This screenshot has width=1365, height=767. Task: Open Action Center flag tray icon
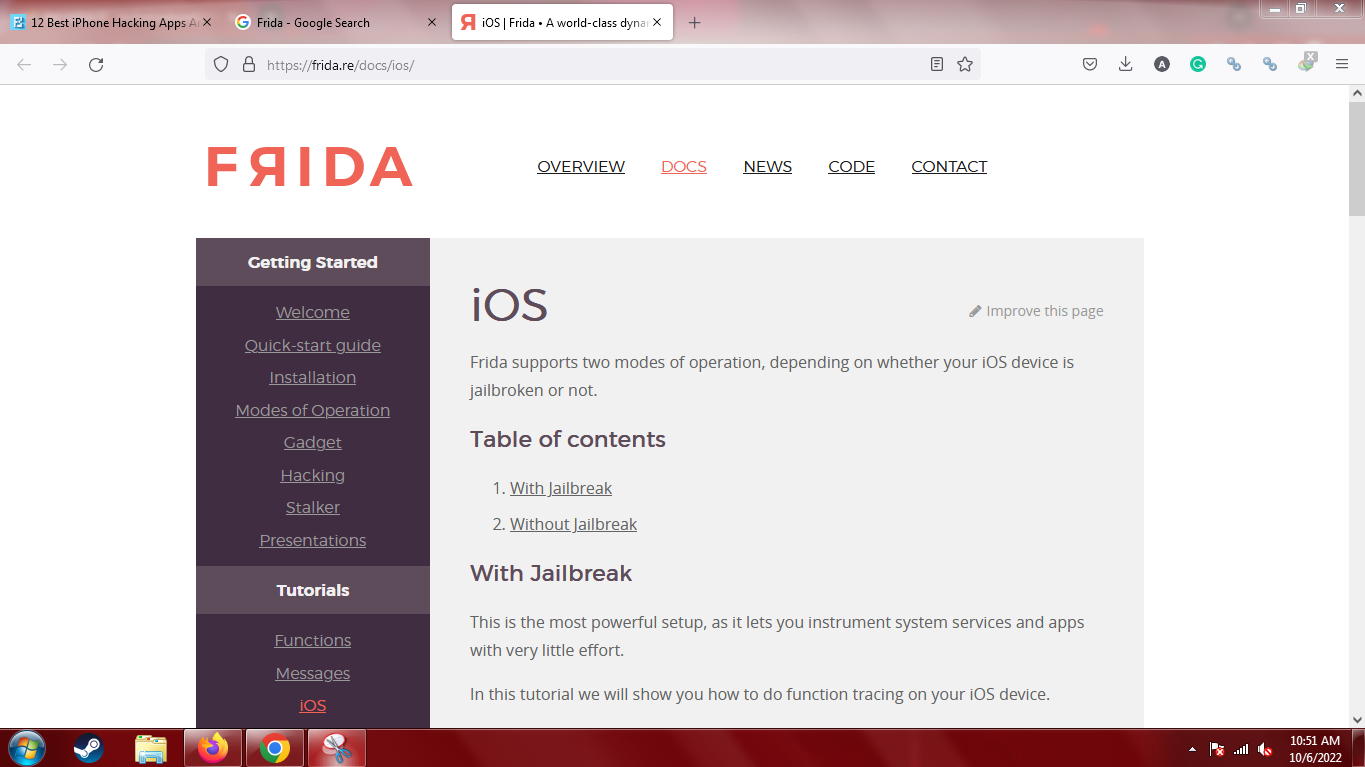click(x=1217, y=749)
